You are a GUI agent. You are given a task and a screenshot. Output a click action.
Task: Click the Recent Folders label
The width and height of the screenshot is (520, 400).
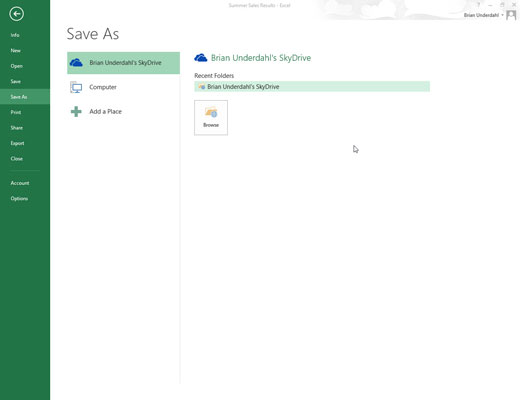[214, 76]
